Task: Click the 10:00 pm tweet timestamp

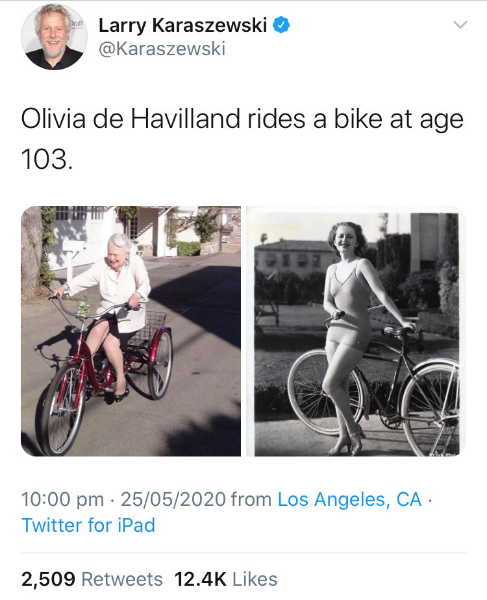Action: tap(62, 499)
